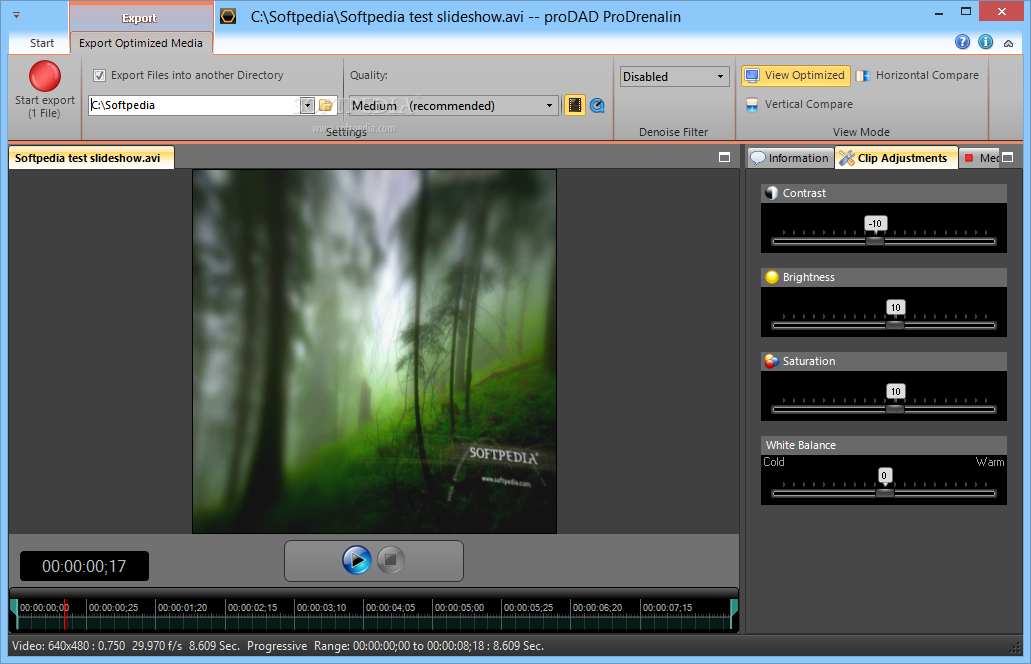The width and height of the screenshot is (1031, 664).
Task: Click the timeline at 00:00:04;05
Action: point(391,608)
